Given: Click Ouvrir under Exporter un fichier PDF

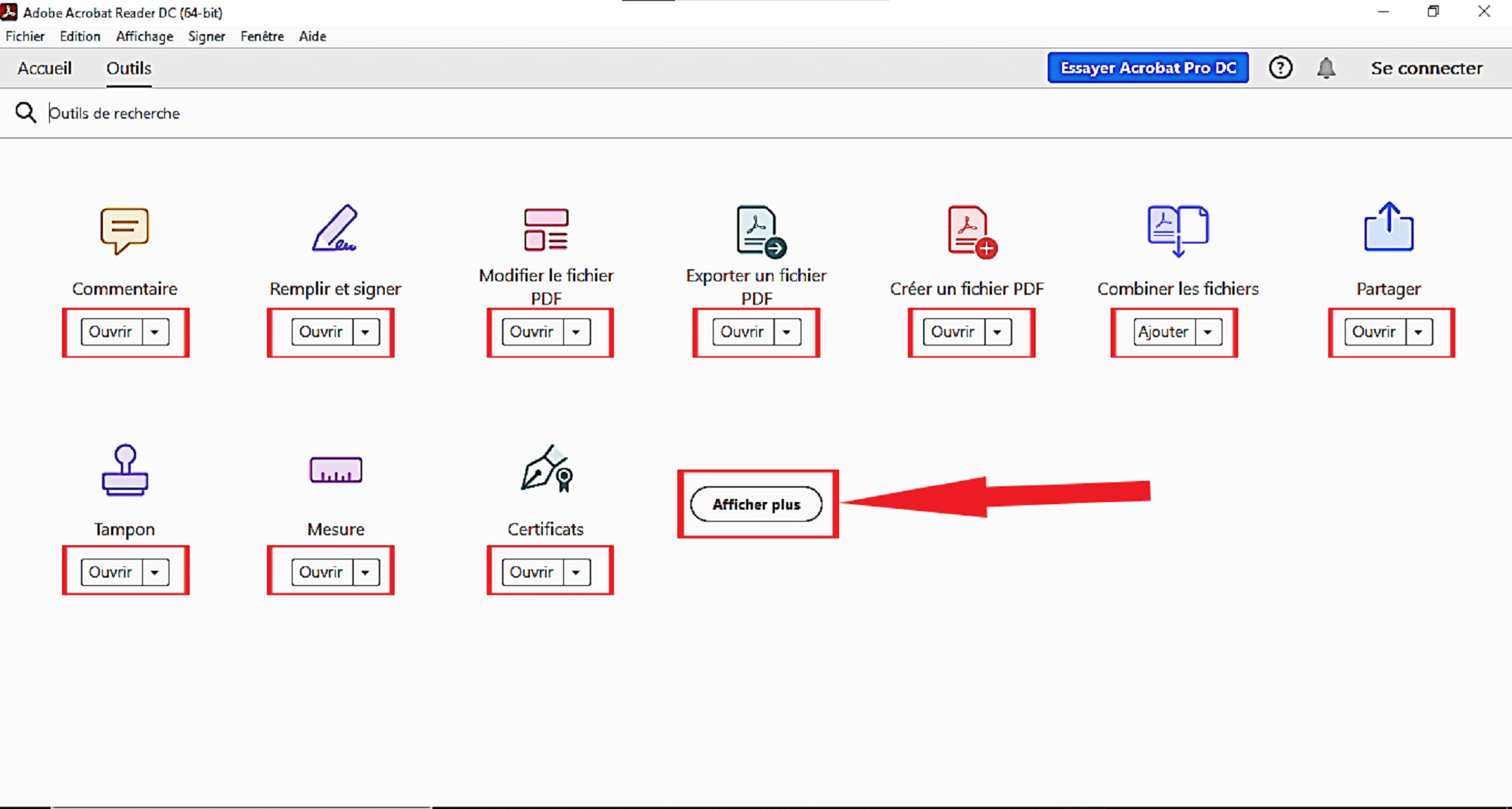Looking at the screenshot, I should (x=743, y=332).
